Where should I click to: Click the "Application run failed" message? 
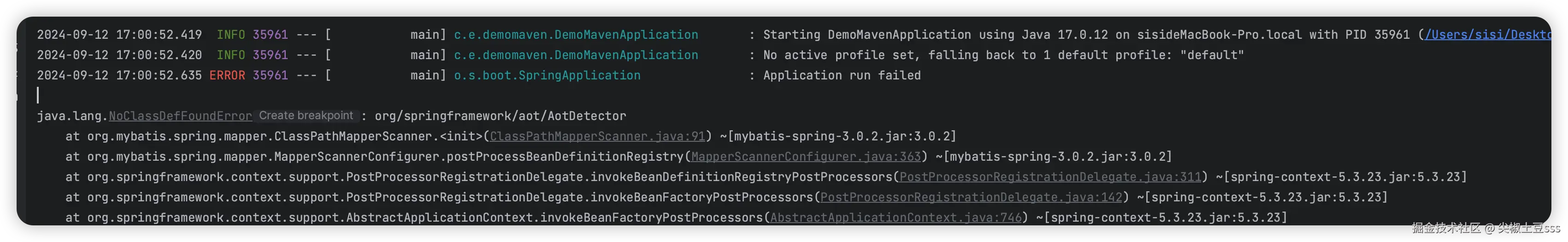coord(842,76)
